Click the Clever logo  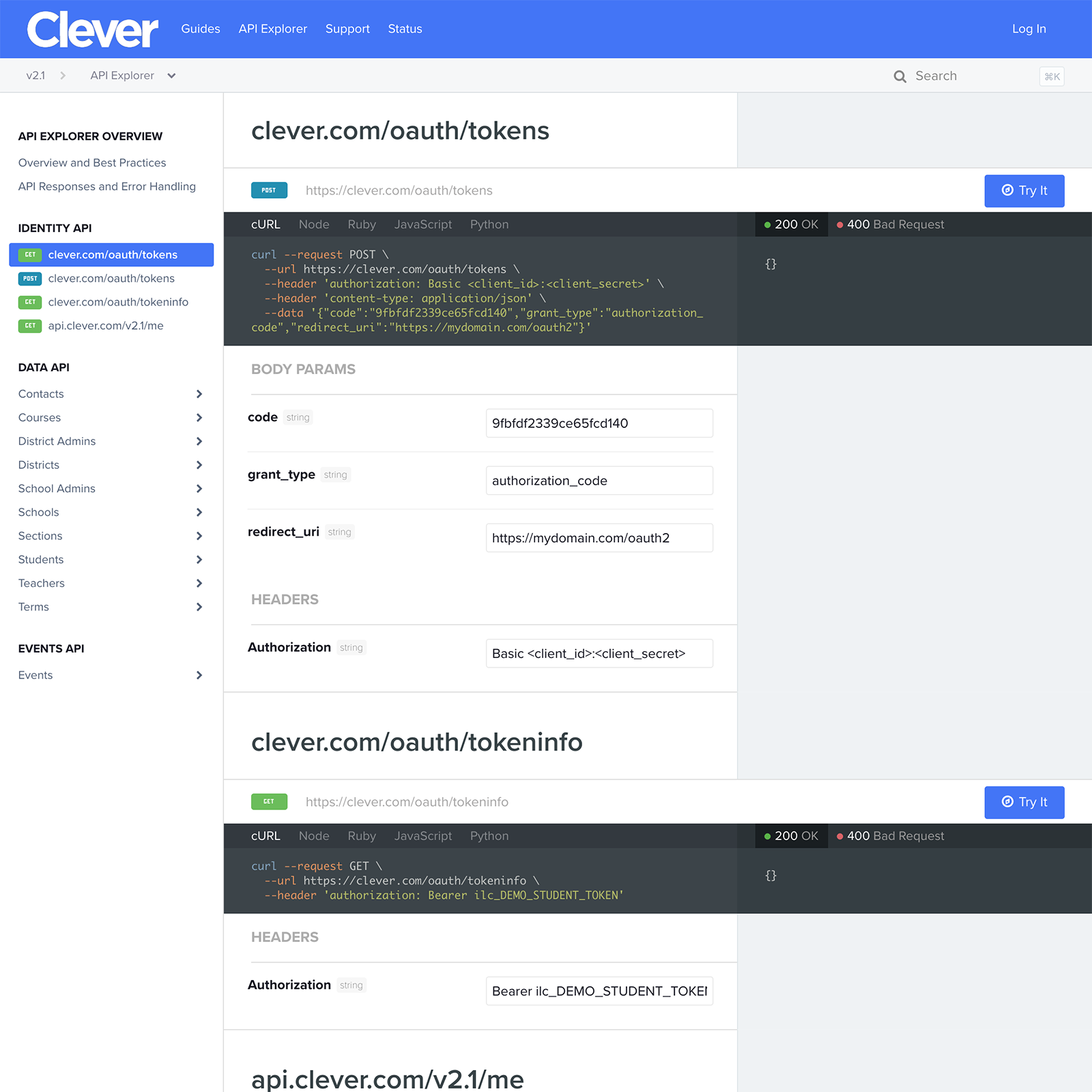[x=92, y=29]
